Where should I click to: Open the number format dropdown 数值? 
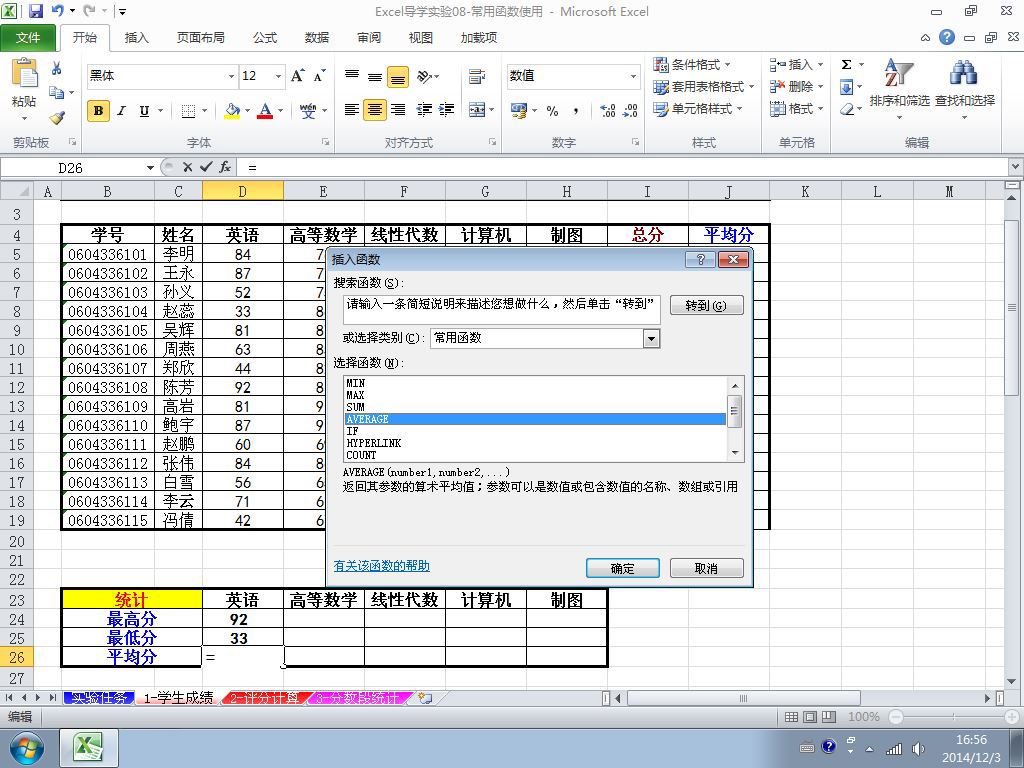pyautogui.click(x=633, y=76)
